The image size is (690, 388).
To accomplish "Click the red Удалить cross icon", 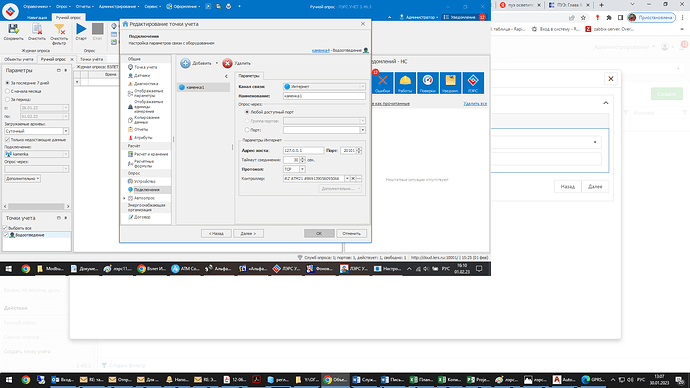I will 227,63.
